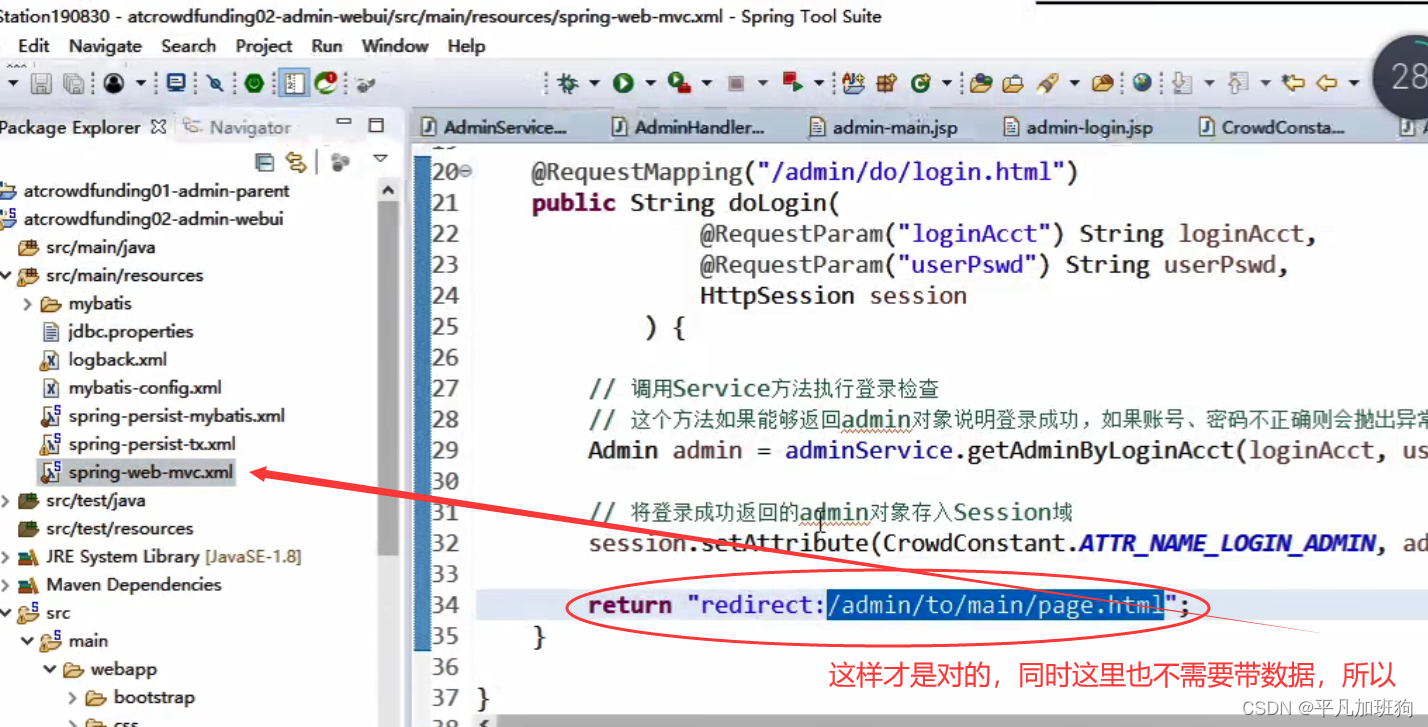Expand src/test/java node
Screen dimensions: 1428x727
(6, 500)
